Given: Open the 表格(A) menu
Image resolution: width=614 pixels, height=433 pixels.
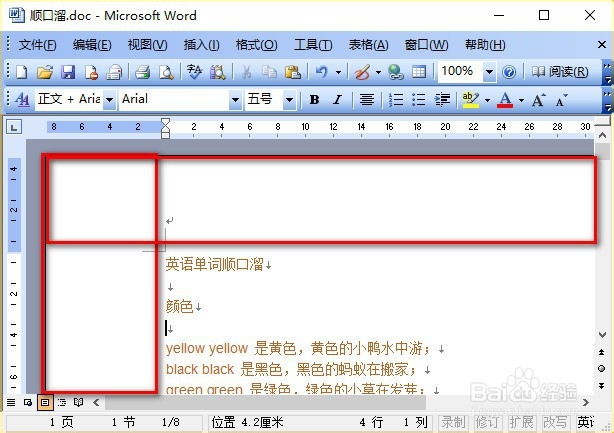Looking at the screenshot, I should click(x=368, y=45).
